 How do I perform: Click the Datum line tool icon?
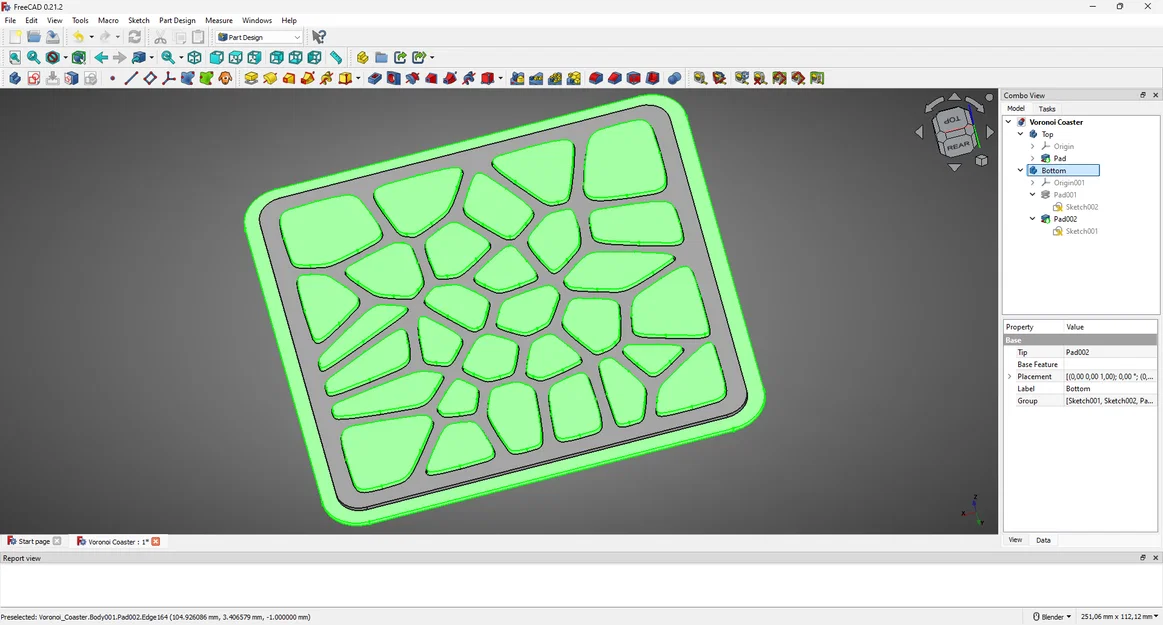tap(131, 78)
